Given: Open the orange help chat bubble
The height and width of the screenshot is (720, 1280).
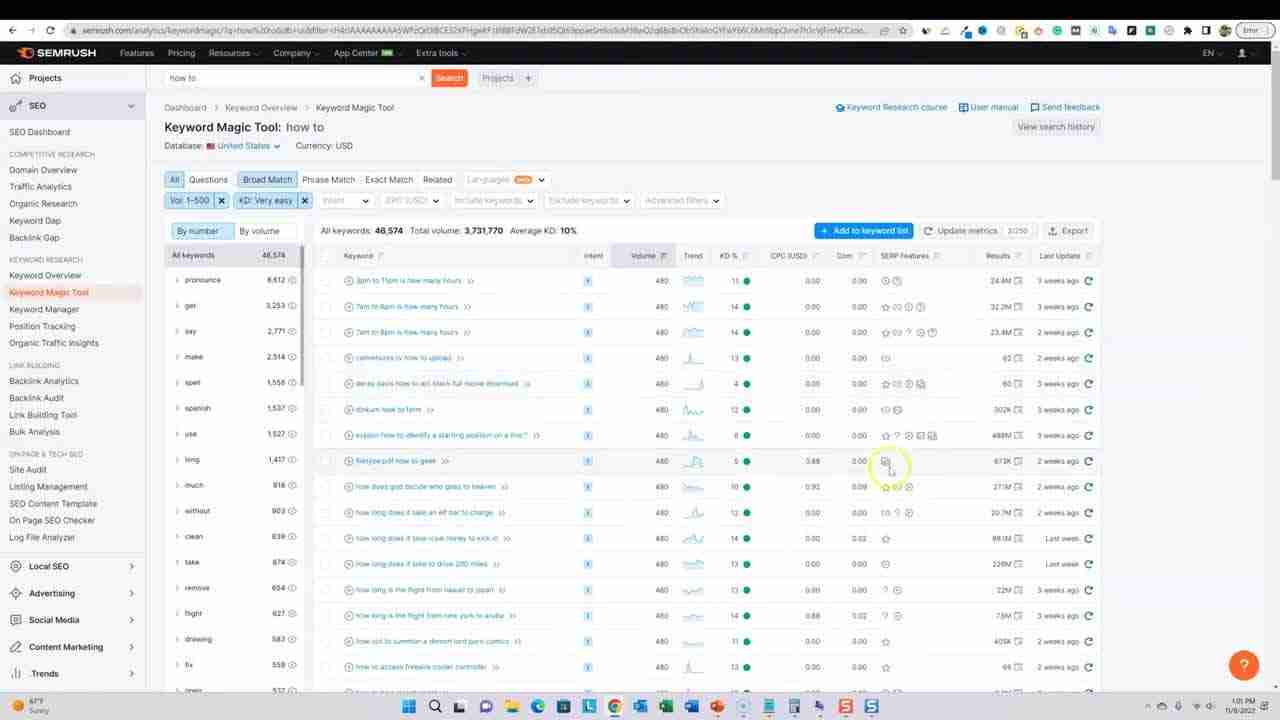Looking at the screenshot, I should [1243, 665].
